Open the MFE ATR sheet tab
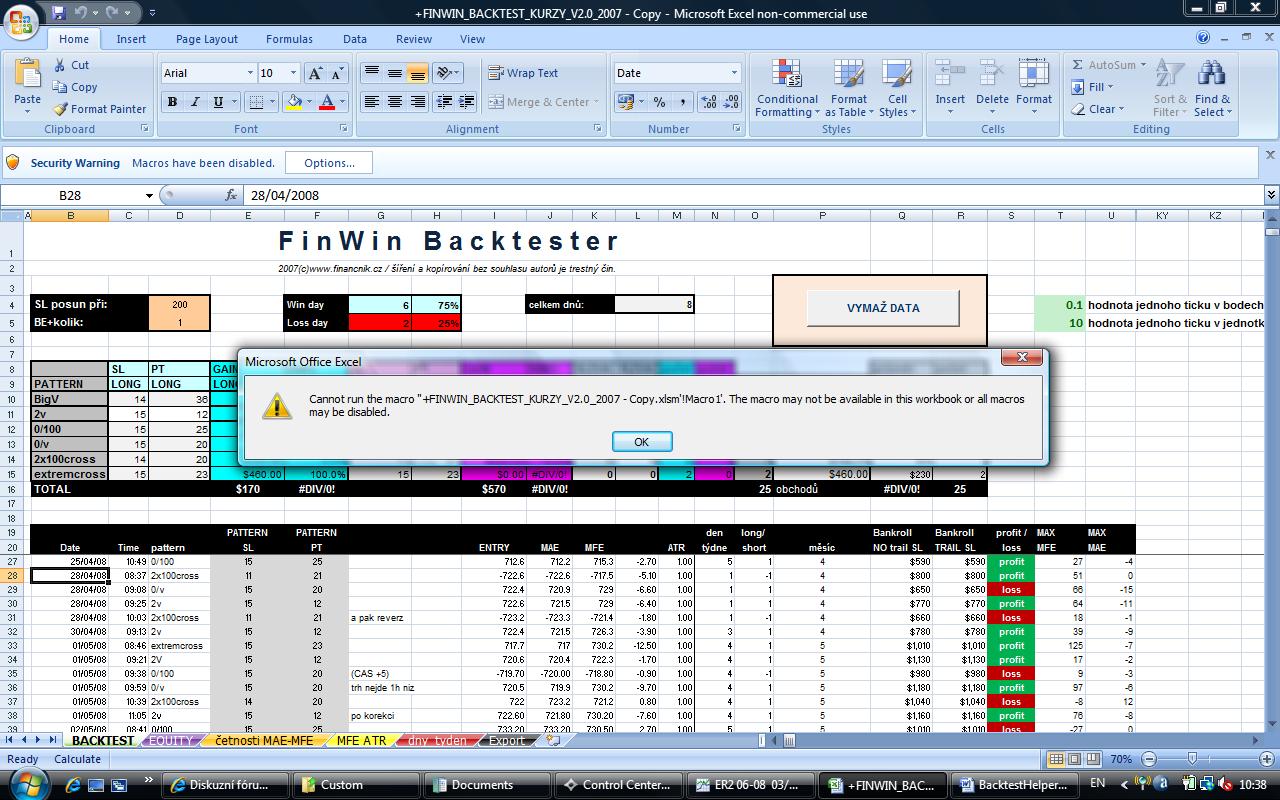The height and width of the screenshot is (800, 1280). click(361, 741)
